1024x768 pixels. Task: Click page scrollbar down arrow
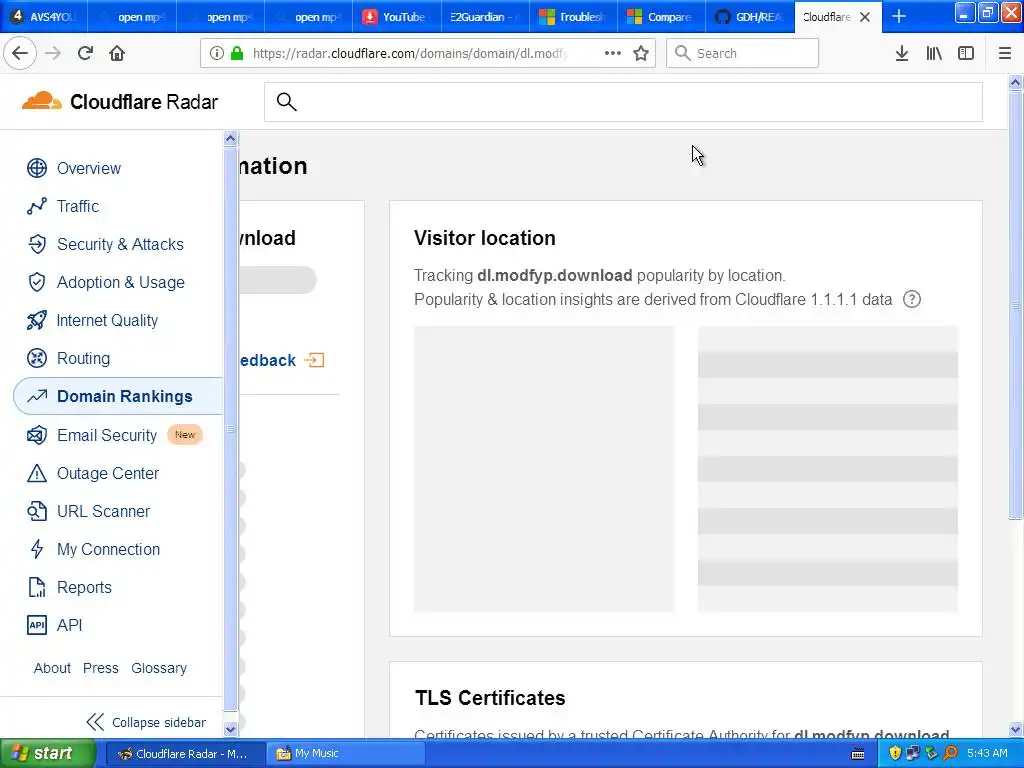pyautogui.click(x=1015, y=729)
